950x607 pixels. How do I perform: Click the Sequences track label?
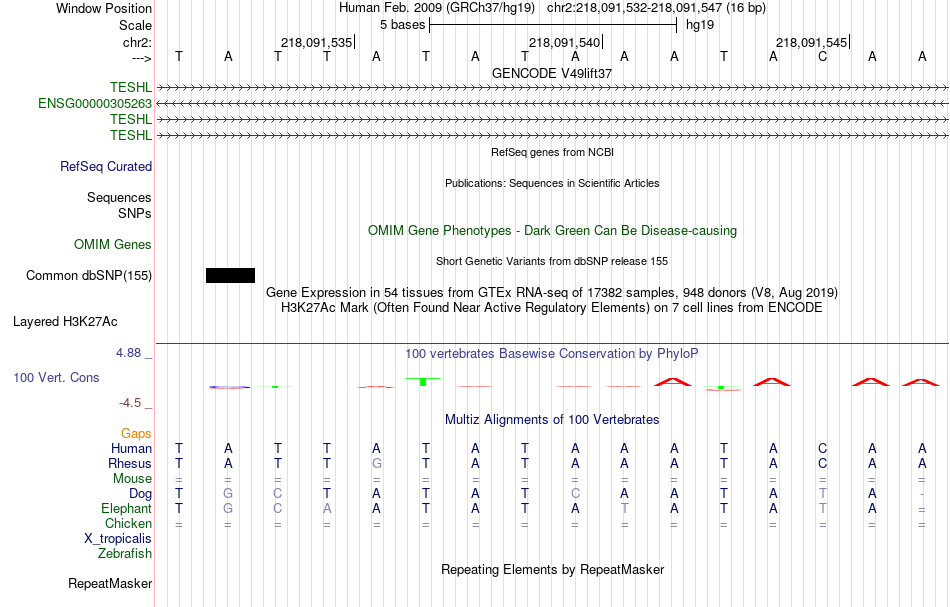pyautogui.click(x=119, y=197)
